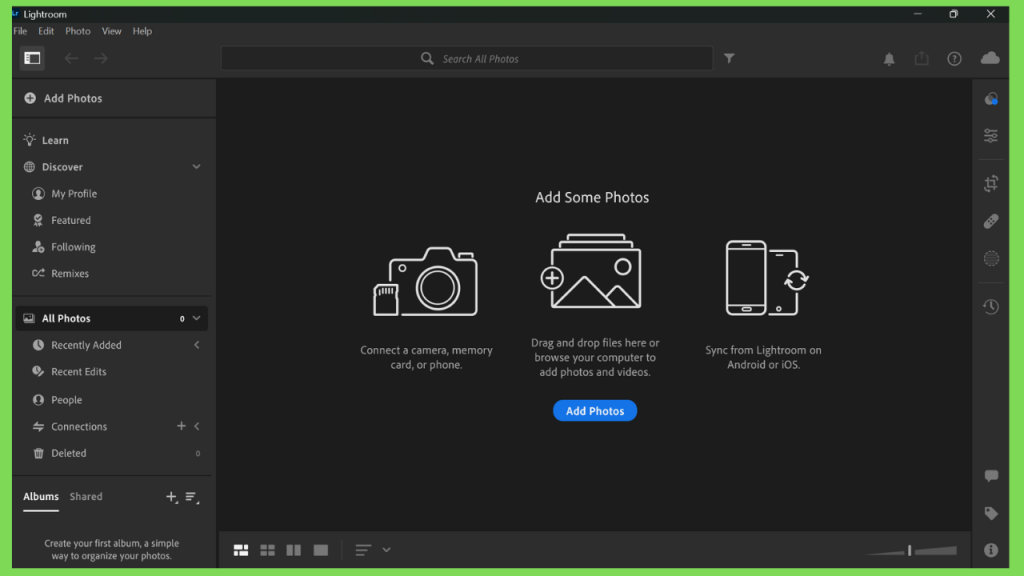Expand the Connections arrow
This screenshot has height=576, width=1024.
pos(197,426)
